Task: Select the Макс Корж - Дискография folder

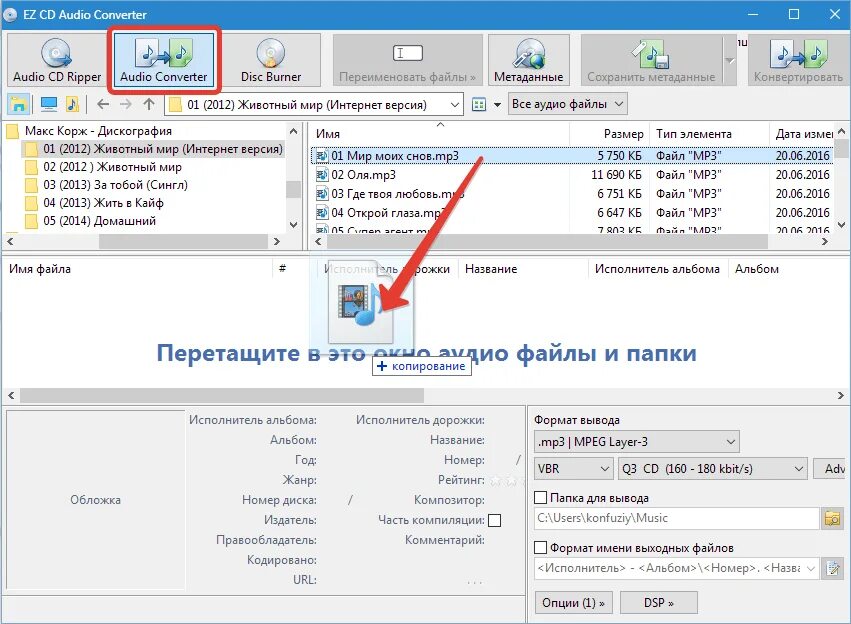Action: point(98,131)
